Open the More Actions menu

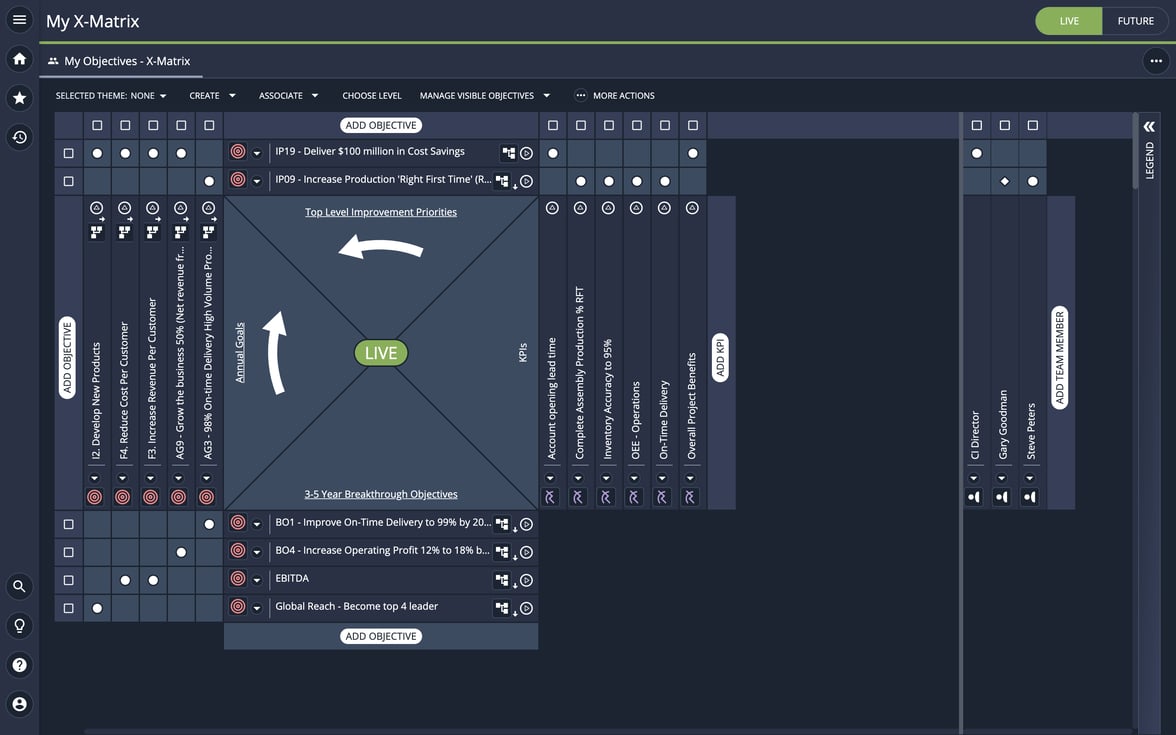coord(614,96)
